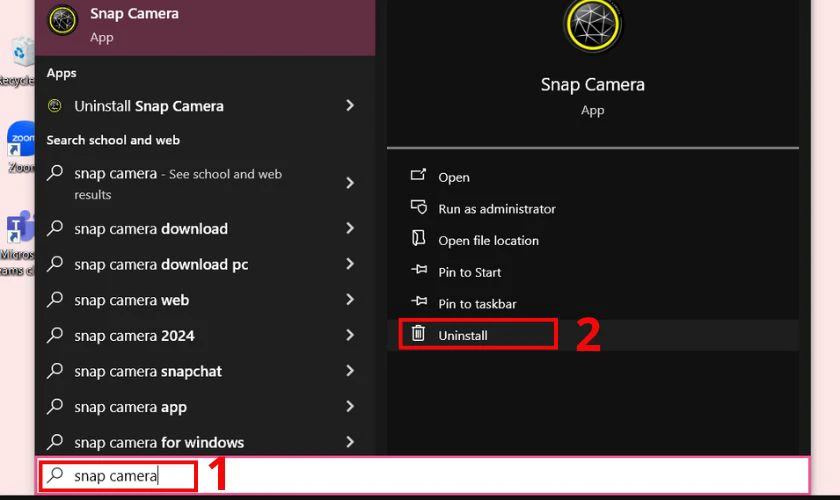The height and width of the screenshot is (500, 840).
Task: Search web for snap camera 2024
Action: click(205, 335)
